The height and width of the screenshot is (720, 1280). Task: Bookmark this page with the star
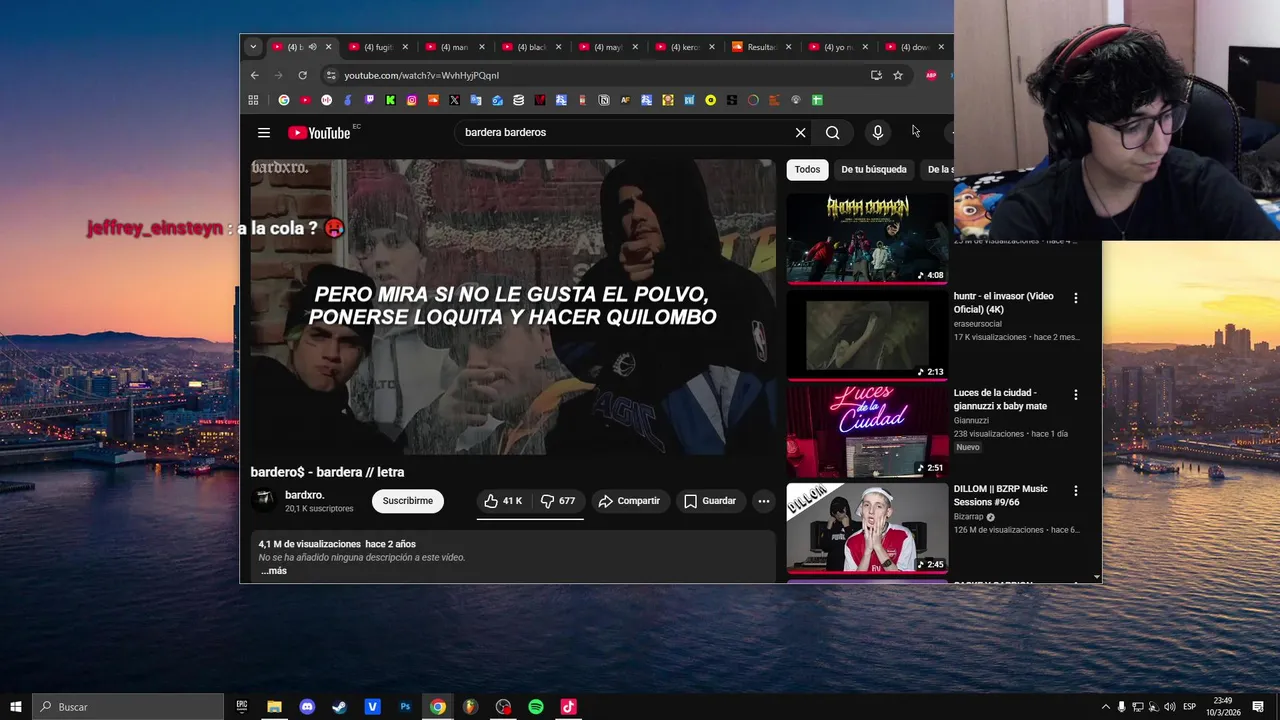pos(898,75)
